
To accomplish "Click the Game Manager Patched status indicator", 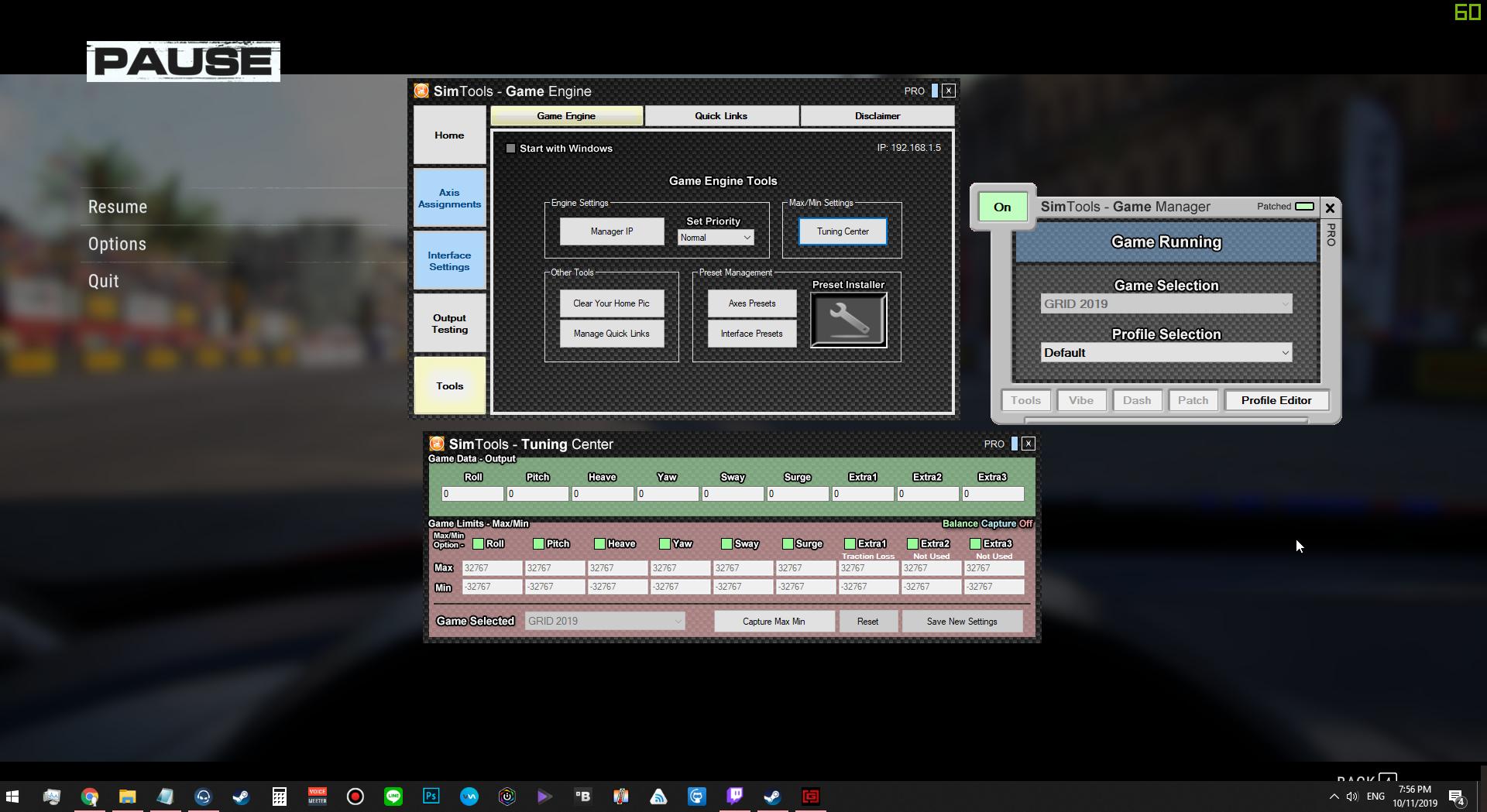I will click(x=1304, y=206).
